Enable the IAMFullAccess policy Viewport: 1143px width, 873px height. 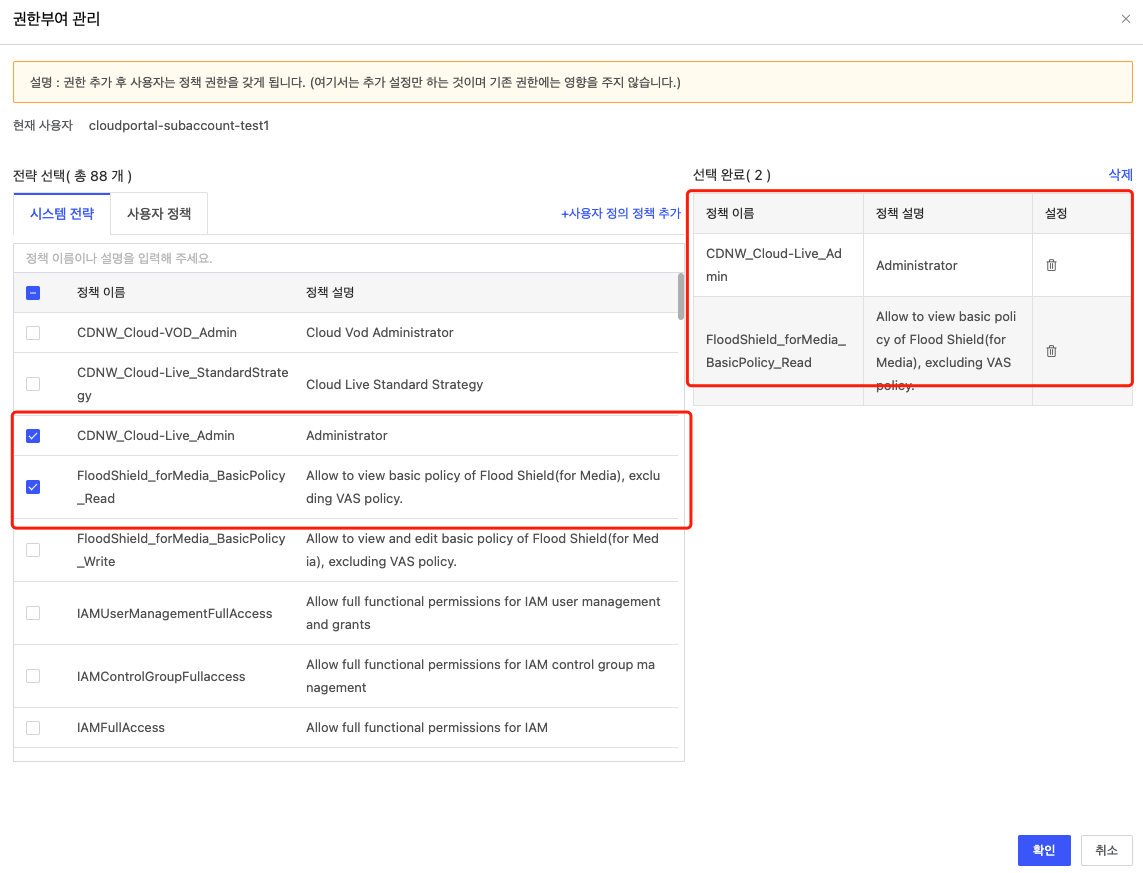(33, 728)
